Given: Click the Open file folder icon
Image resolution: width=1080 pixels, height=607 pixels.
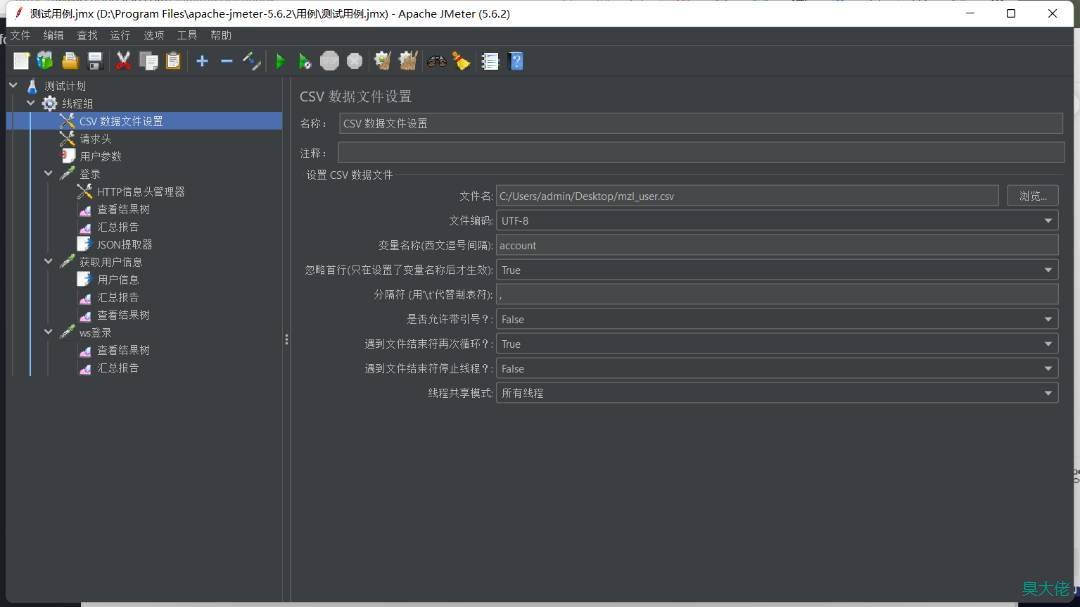Looking at the screenshot, I should tap(70, 61).
